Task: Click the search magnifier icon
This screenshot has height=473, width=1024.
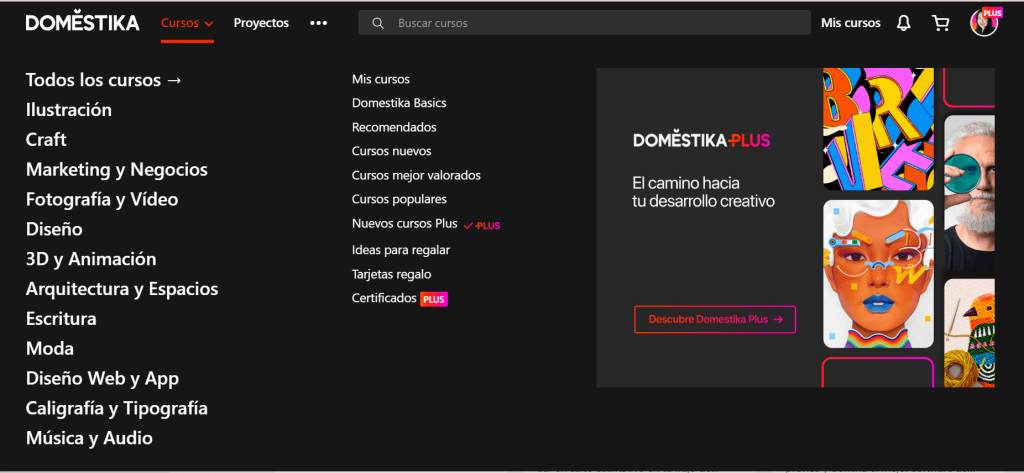Action: pos(377,23)
